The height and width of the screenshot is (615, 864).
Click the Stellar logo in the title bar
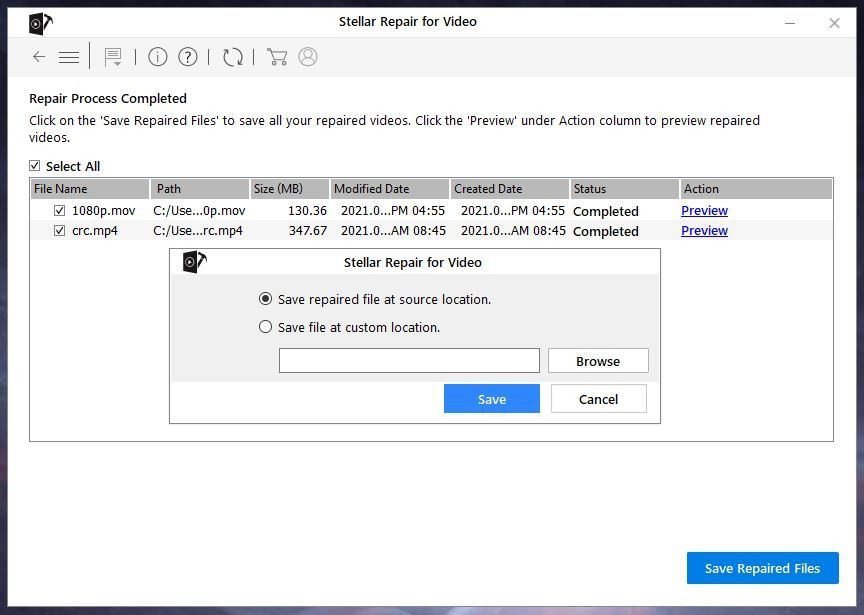click(41, 23)
